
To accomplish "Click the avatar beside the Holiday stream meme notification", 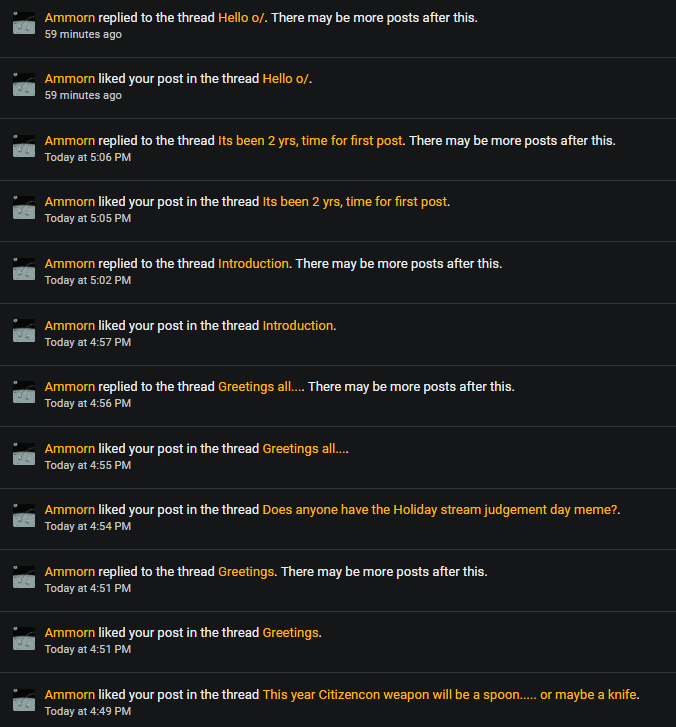I will click(x=24, y=516).
